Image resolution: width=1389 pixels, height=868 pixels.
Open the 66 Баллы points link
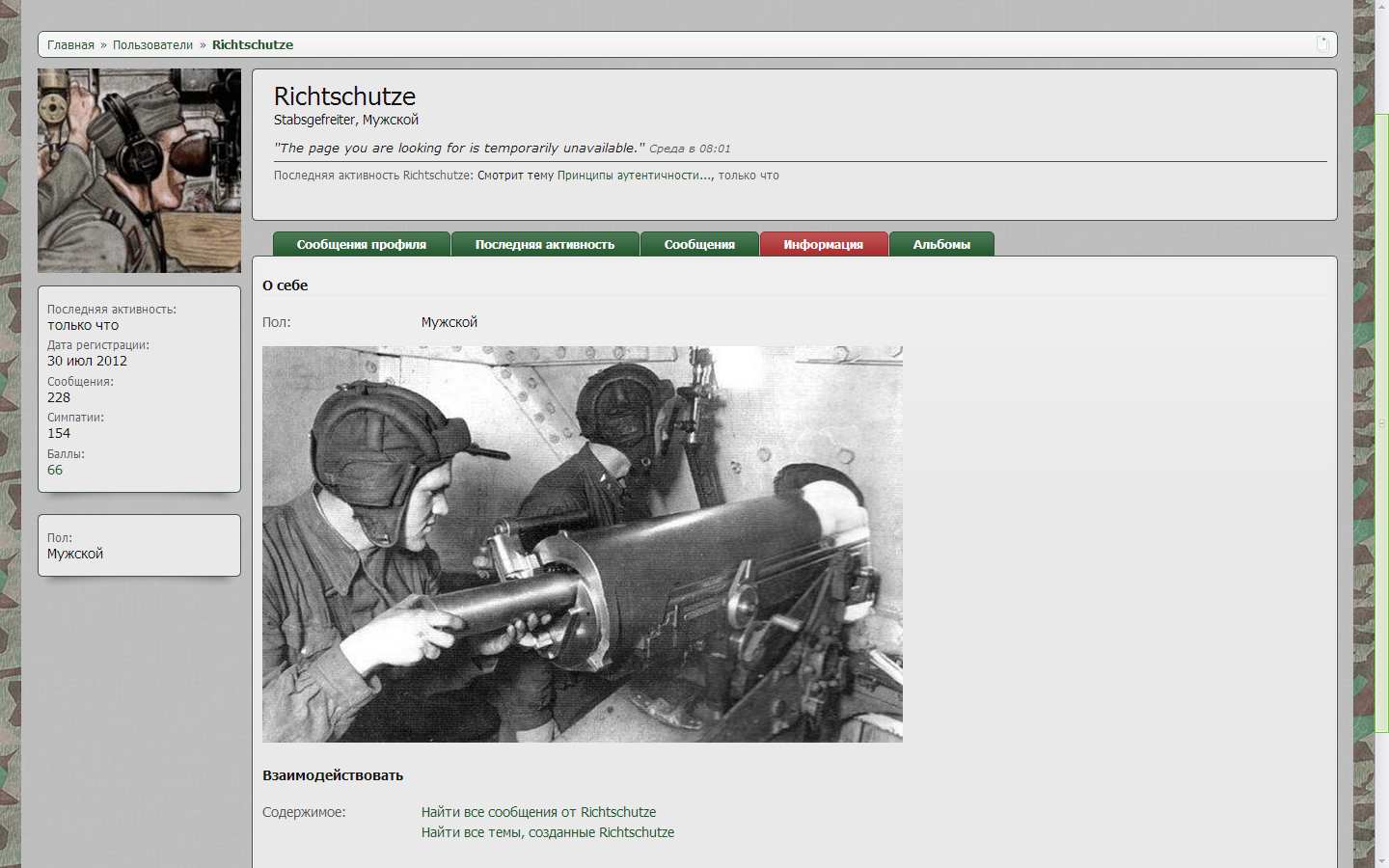point(55,471)
